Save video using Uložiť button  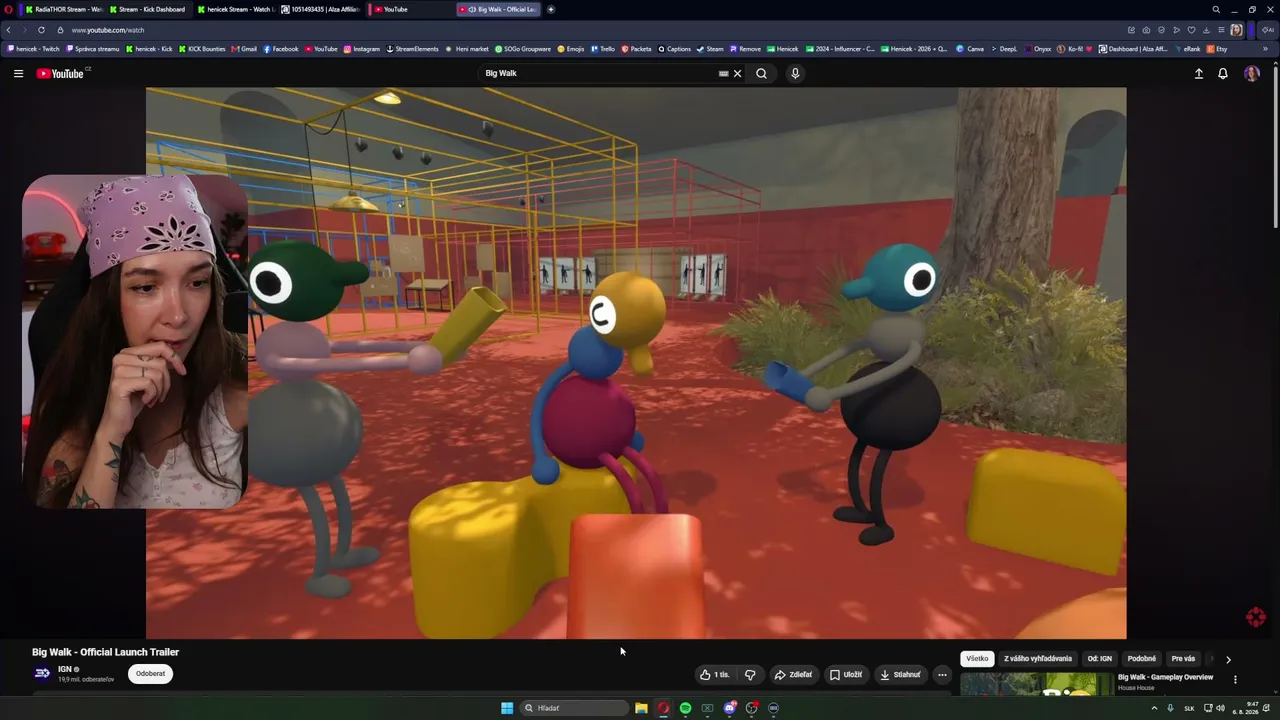click(x=846, y=675)
